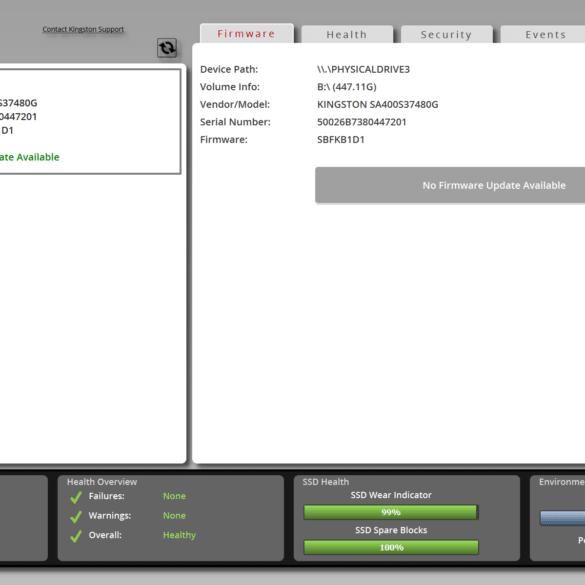Image resolution: width=585 pixels, height=585 pixels.
Task: Click the No Firmware Update Available button
Action: pyautogui.click(x=450, y=185)
